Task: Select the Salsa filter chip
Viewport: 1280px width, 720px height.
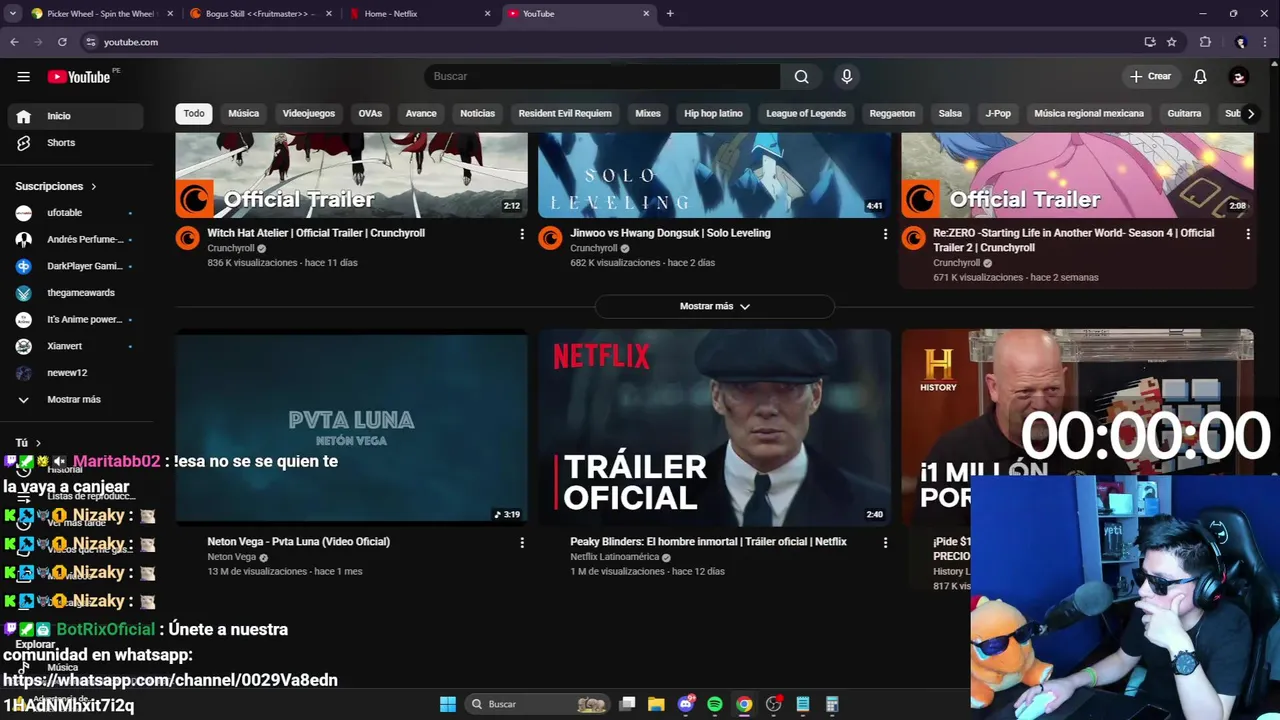Action: pyautogui.click(x=950, y=113)
